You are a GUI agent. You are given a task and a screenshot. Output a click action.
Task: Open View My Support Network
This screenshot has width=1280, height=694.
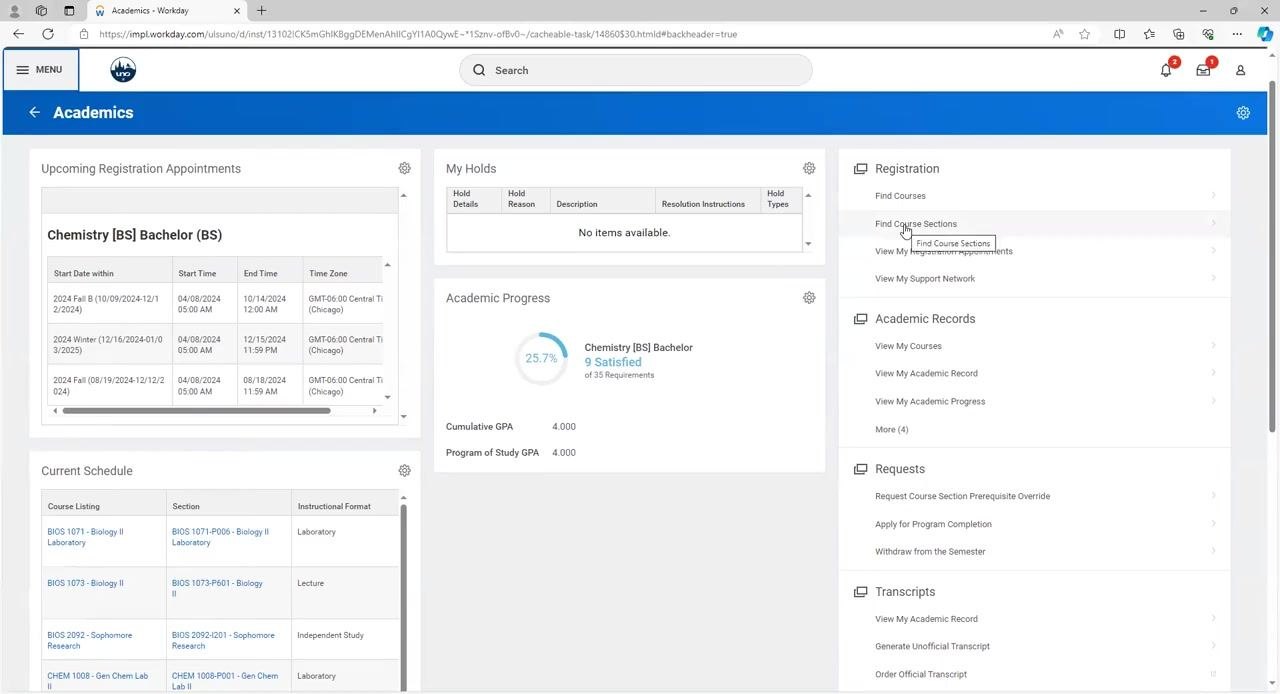point(925,279)
